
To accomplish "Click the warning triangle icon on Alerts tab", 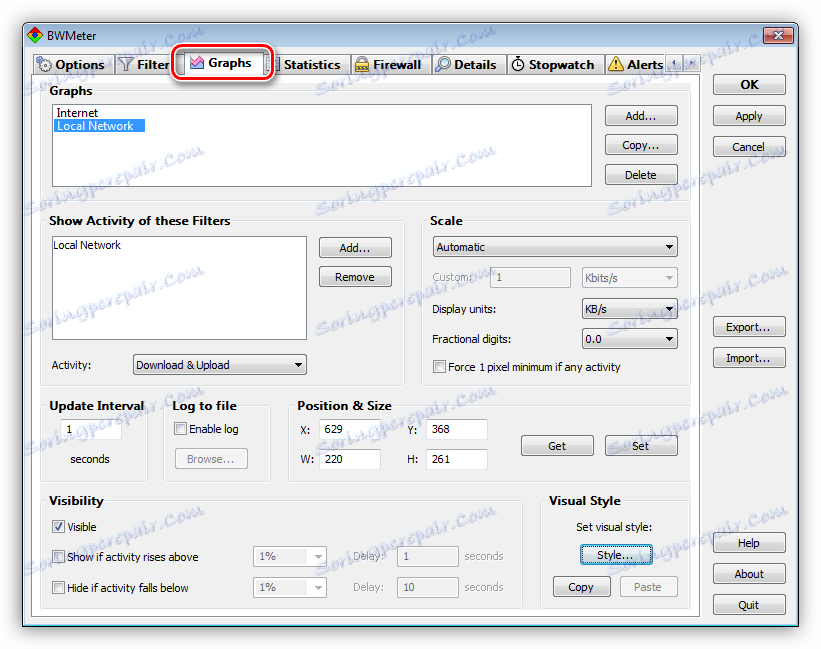I will click(616, 64).
